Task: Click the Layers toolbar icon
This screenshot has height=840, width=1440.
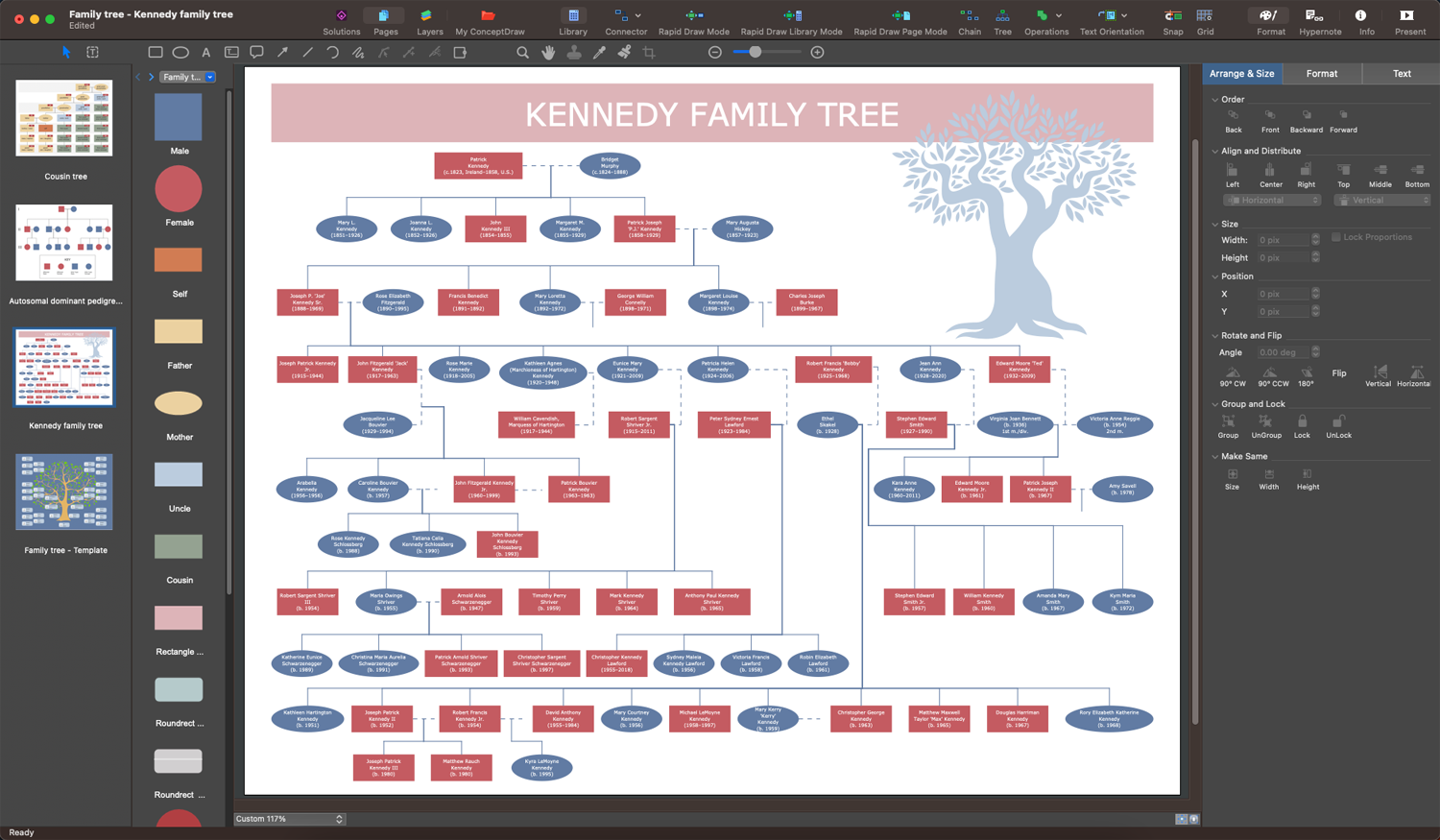Action: coord(429,15)
